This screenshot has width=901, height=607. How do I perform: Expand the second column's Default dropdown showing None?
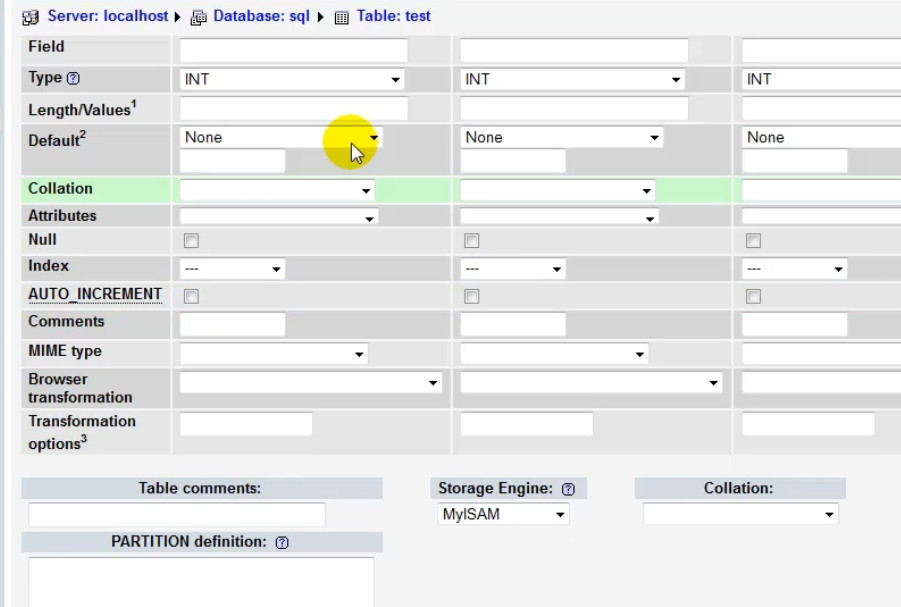pos(562,137)
